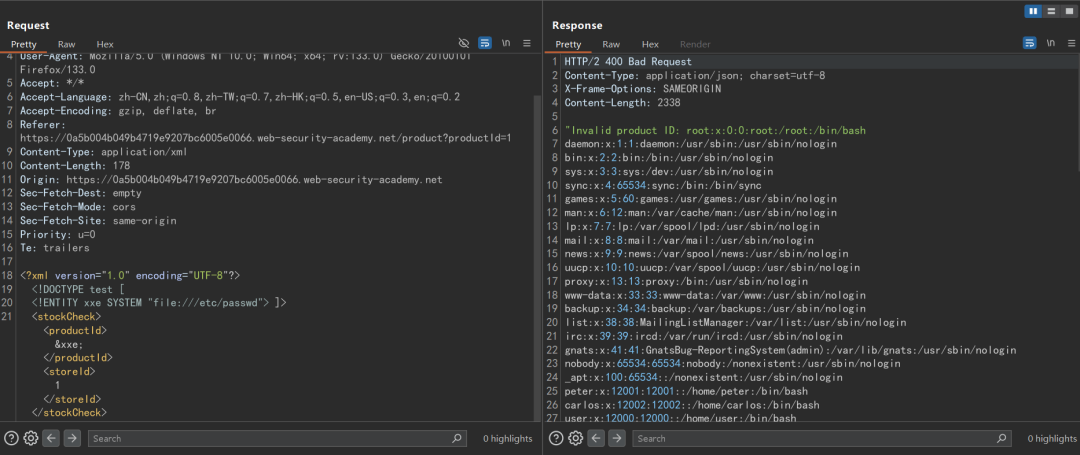Click the www-data passwd entry line
The height and width of the screenshot is (455, 1080).
point(715,295)
